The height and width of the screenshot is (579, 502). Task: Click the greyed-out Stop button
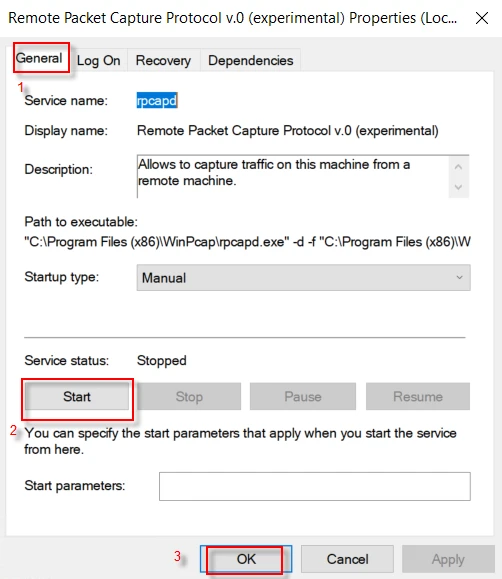click(x=189, y=397)
